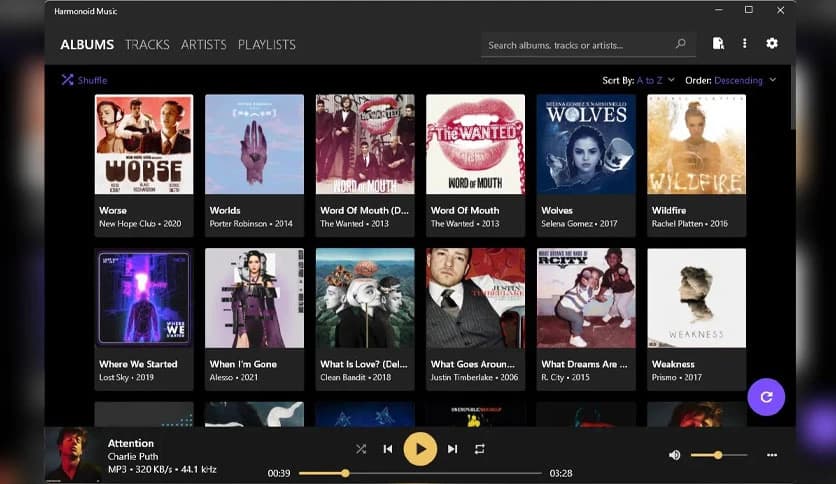Open the settings gear icon
Viewport: 836px width, 484px height.
(771, 44)
